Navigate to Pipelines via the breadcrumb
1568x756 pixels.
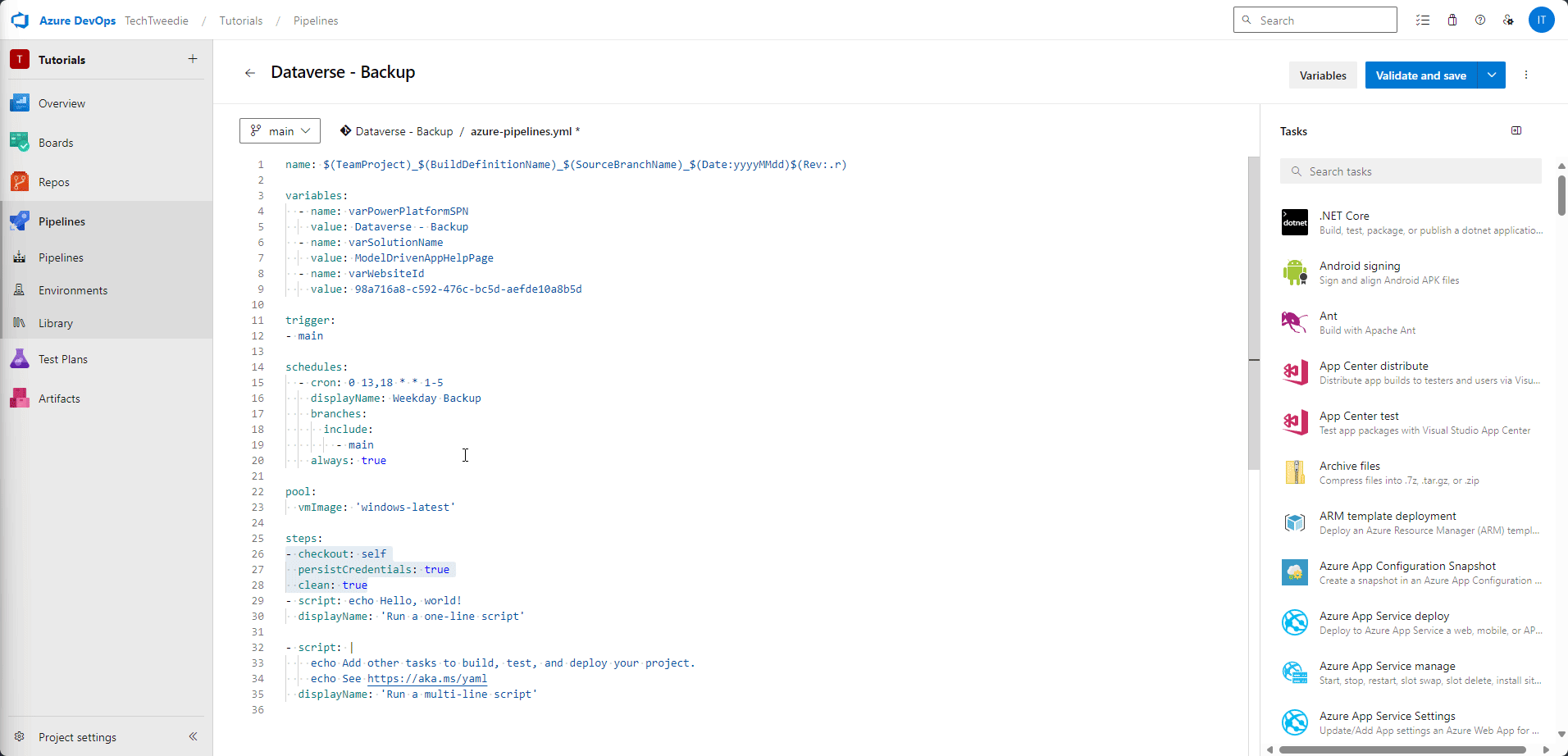[x=315, y=20]
